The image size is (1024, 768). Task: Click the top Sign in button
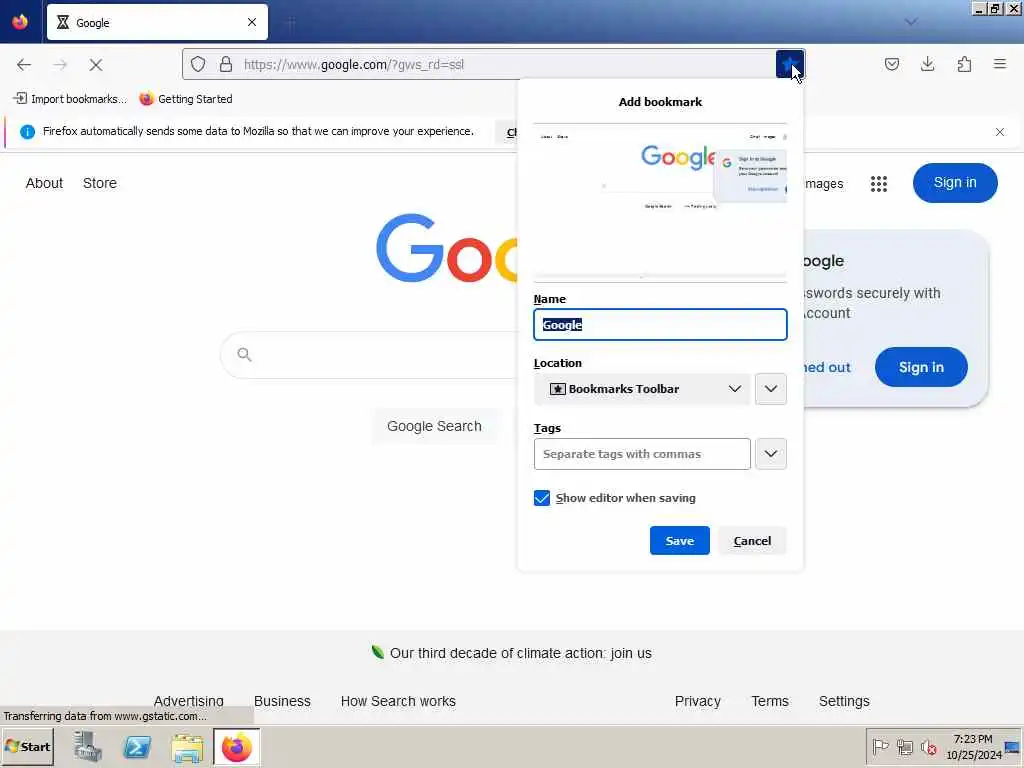point(955,183)
